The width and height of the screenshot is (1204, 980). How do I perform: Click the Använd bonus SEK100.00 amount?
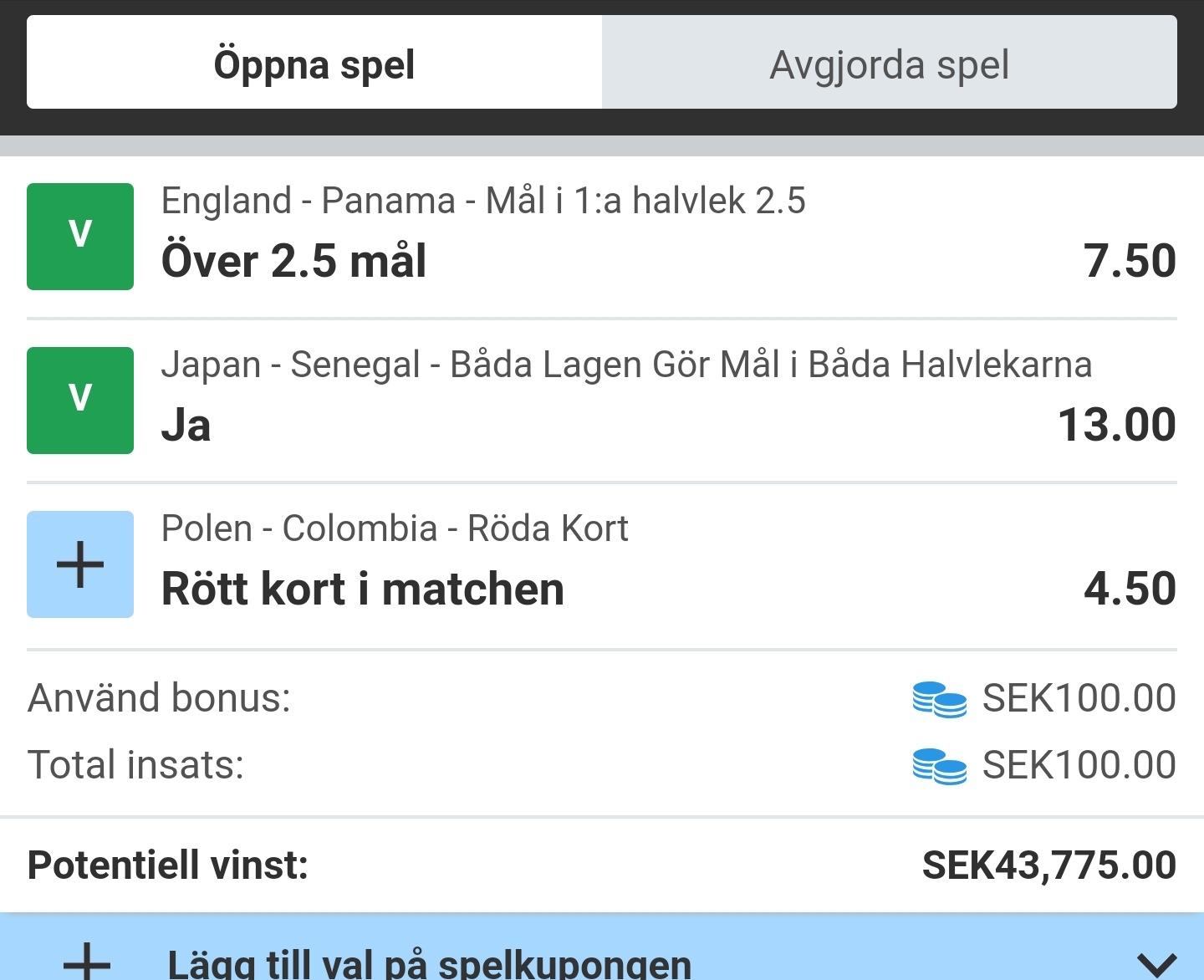pyautogui.click(x=1079, y=698)
